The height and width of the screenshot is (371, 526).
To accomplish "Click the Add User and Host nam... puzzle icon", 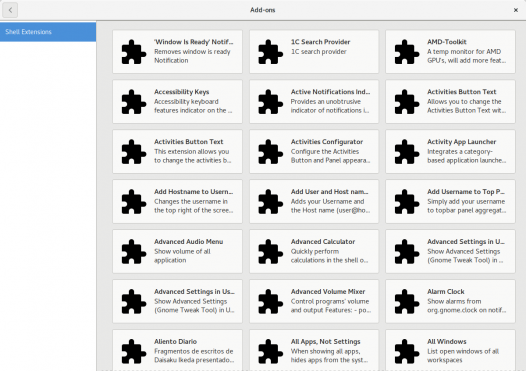I will click(270, 202).
